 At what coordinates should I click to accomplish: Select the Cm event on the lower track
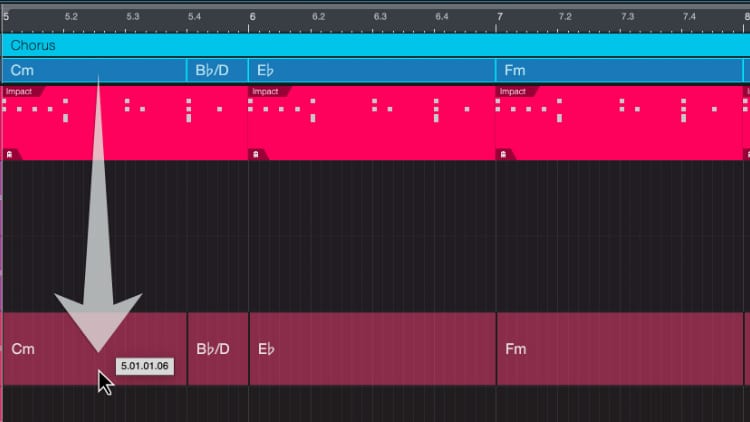coord(95,349)
